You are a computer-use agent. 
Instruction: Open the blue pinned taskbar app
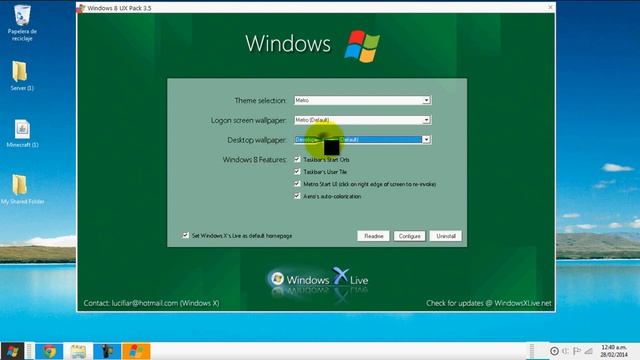coord(107,351)
